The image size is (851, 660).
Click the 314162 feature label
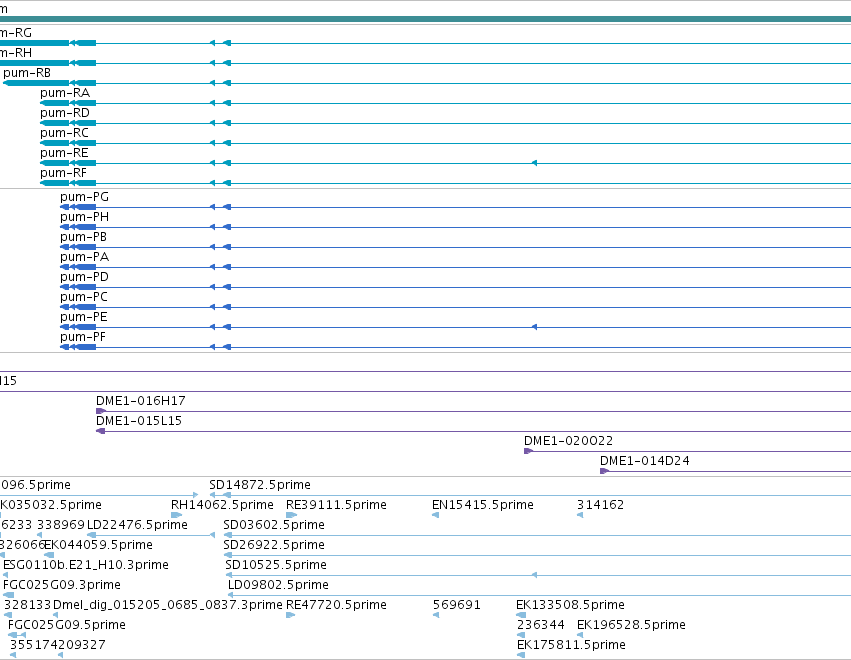[600, 505]
